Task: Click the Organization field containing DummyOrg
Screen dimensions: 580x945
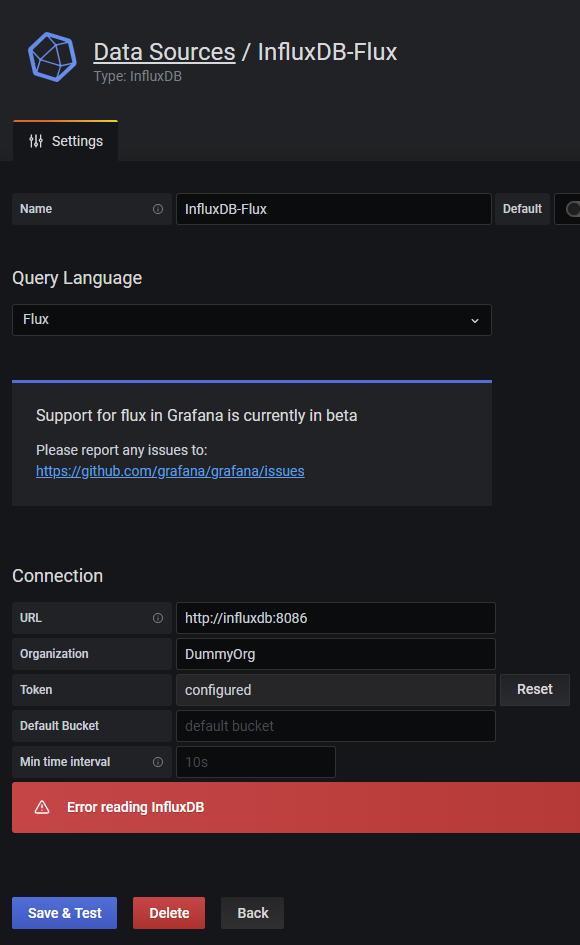Action: click(x=335, y=653)
